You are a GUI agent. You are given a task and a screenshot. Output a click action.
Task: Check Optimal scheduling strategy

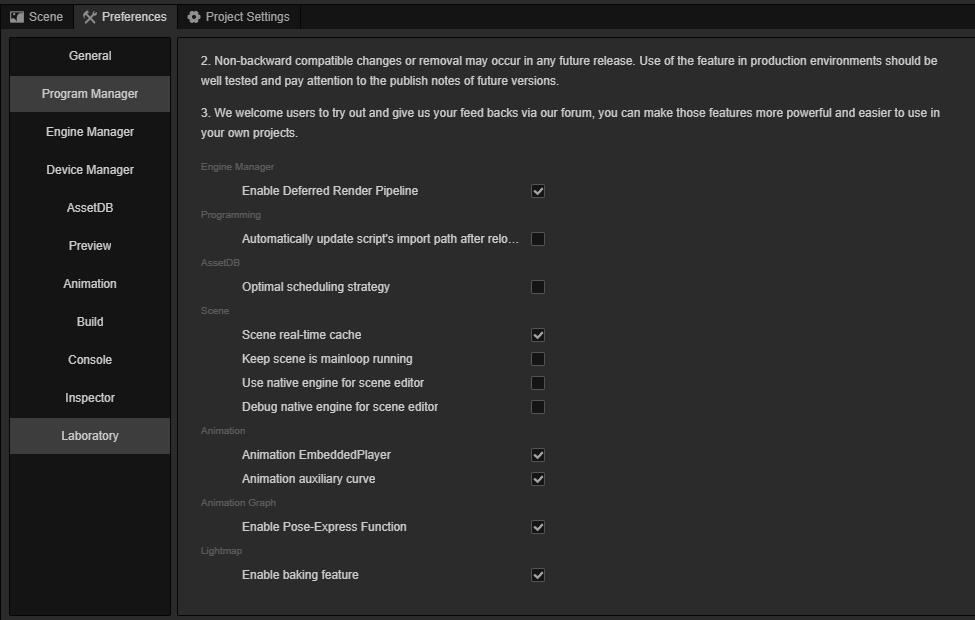coord(538,287)
